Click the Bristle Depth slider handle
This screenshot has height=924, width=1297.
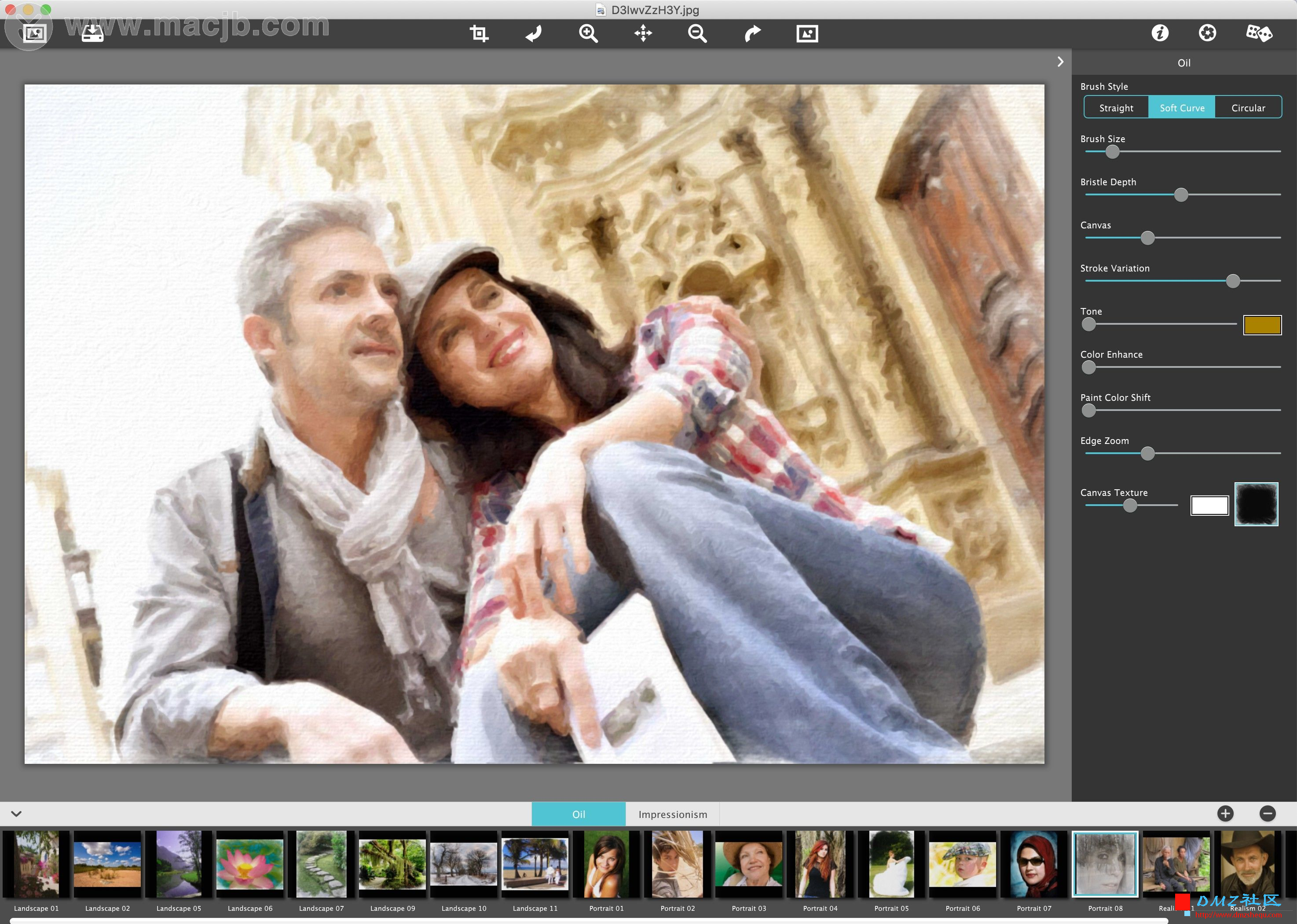1181,195
